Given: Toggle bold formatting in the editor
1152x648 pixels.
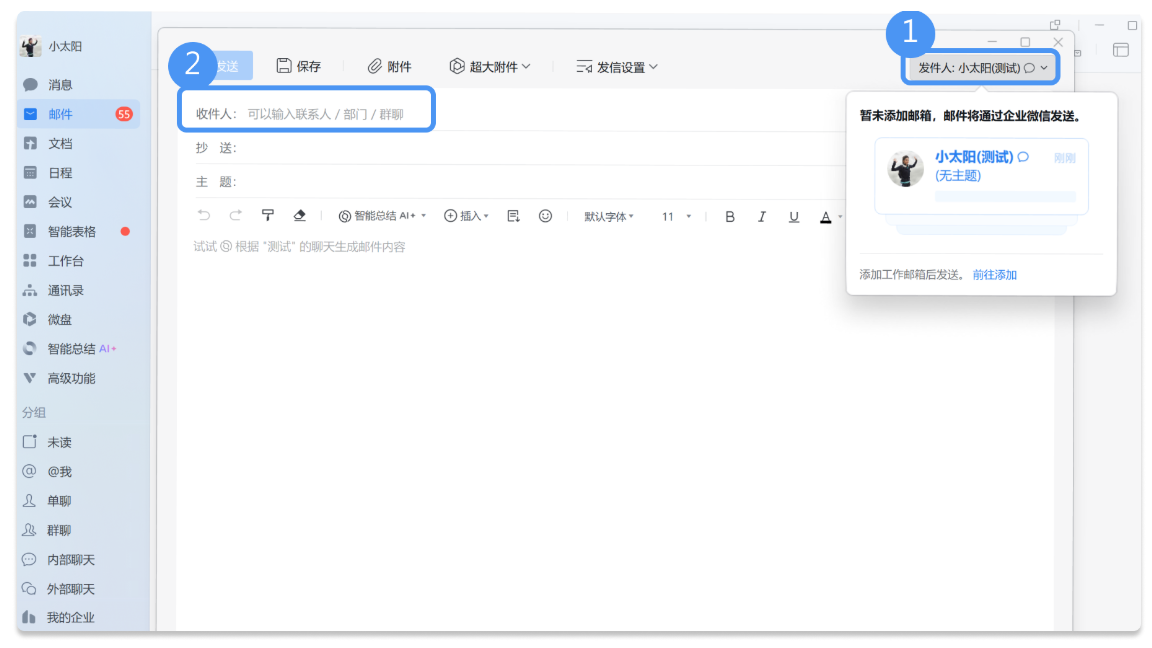Looking at the screenshot, I should [730, 216].
